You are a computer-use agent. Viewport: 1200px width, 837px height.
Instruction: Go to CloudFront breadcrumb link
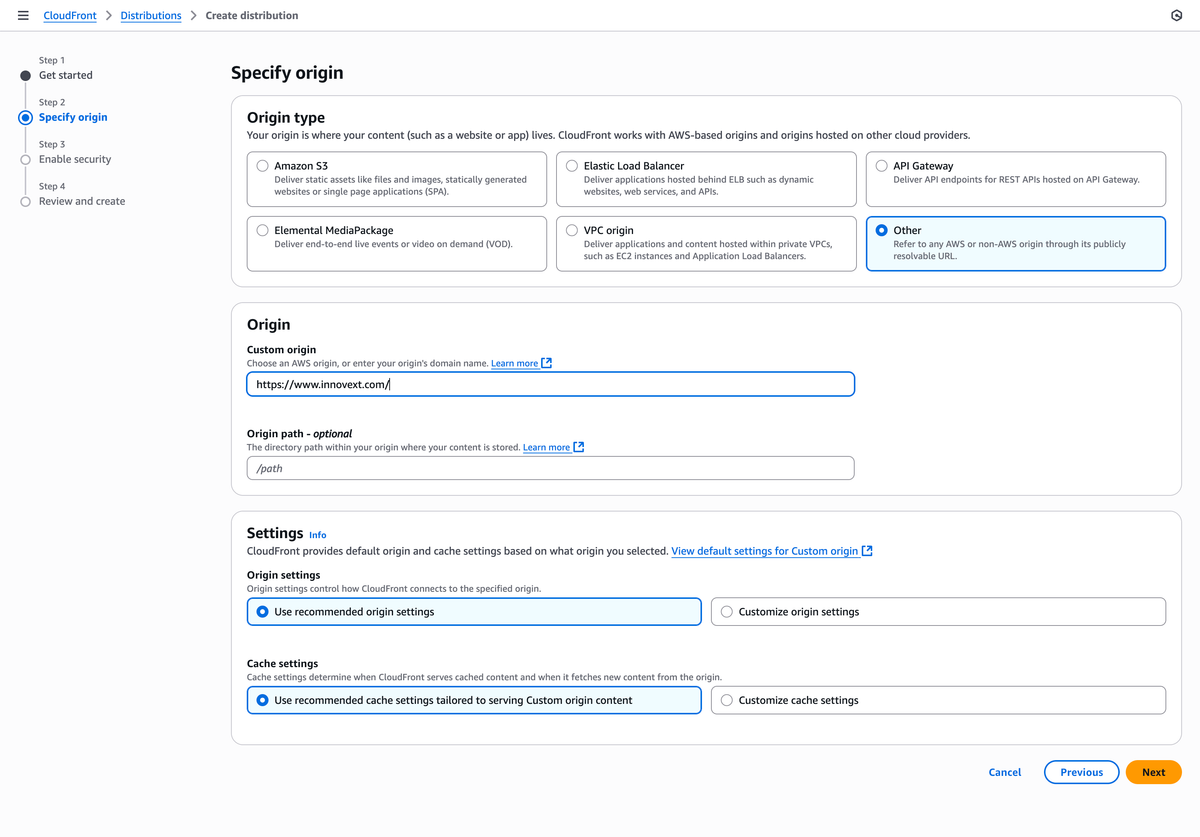[x=70, y=16]
